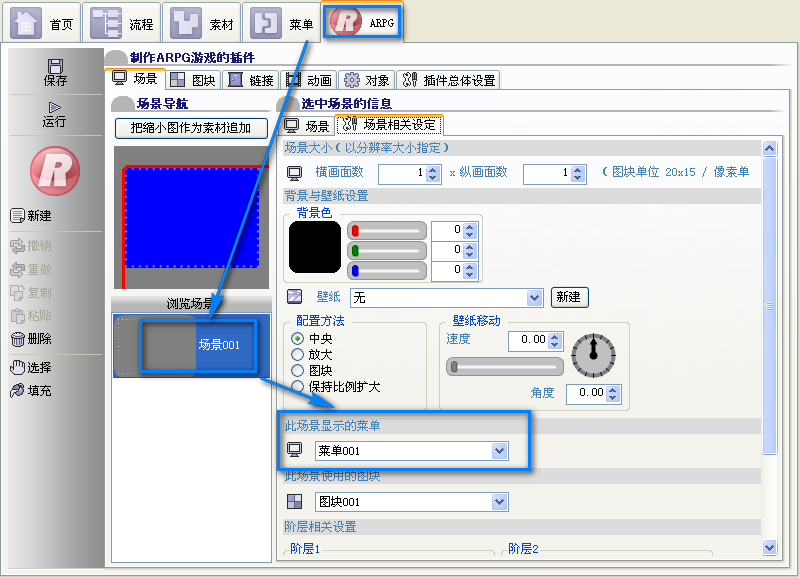Open the 首页 home tab
800x578 pixels.
(42, 22)
